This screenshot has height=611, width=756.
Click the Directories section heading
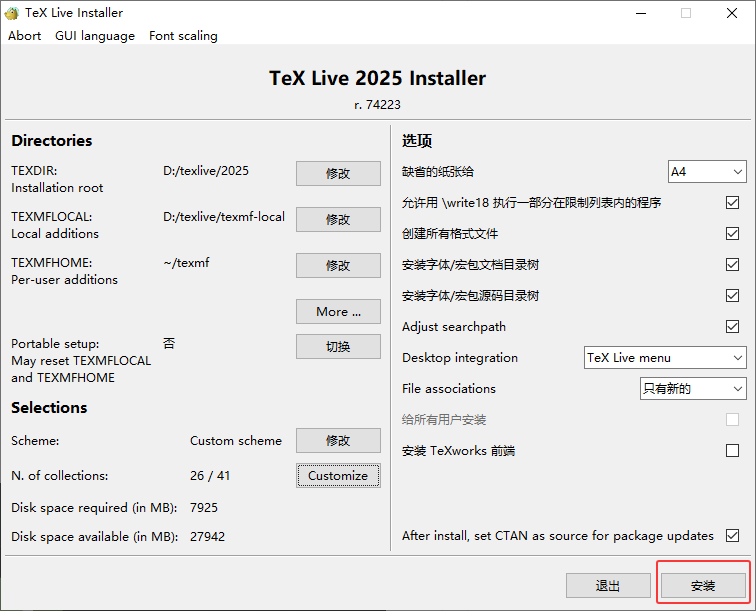tap(52, 140)
